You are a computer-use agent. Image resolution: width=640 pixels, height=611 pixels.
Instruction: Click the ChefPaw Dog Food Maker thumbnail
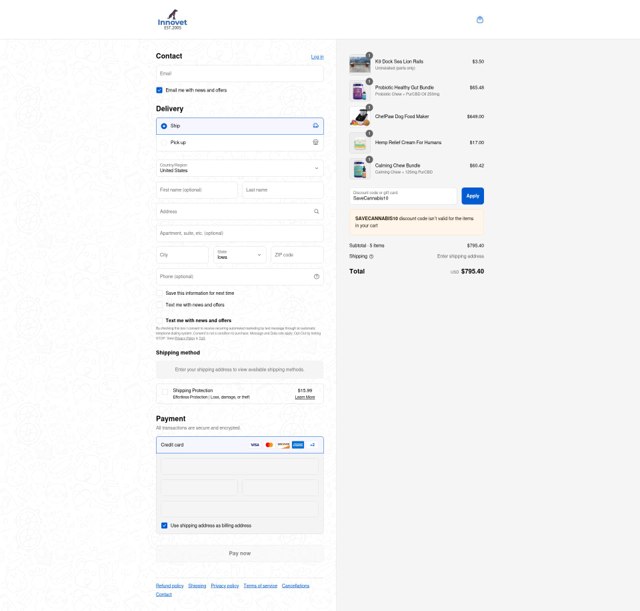click(360, 116)
